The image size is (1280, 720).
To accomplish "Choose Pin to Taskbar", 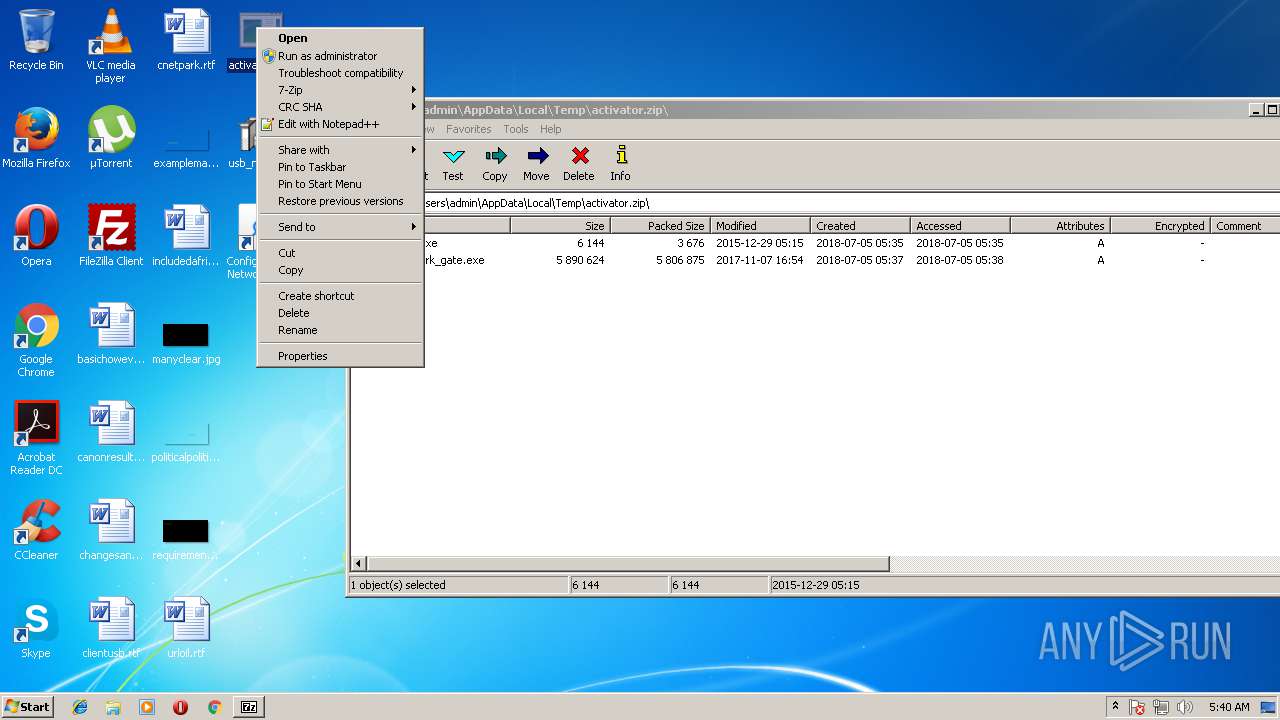I will click(x=341, y=167).
